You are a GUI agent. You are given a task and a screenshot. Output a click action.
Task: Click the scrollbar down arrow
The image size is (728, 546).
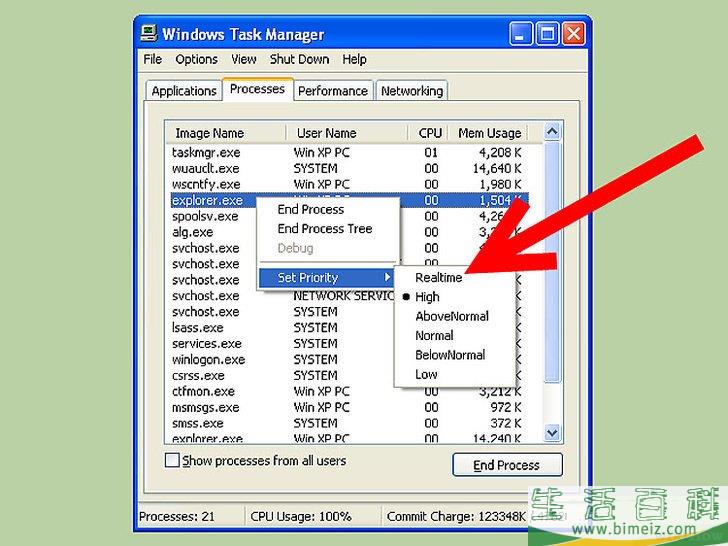click(552, 433)
